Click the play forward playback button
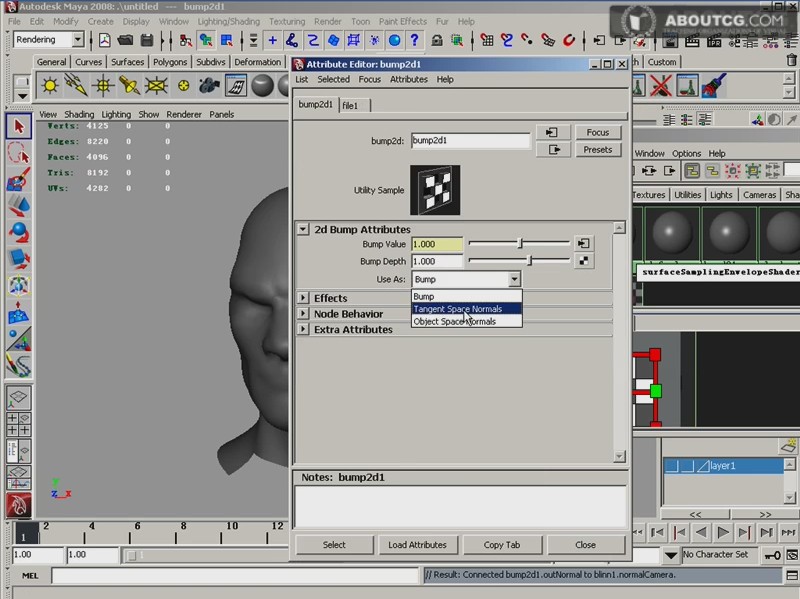This screenshot has width=800, height=599. pos(722,533)
